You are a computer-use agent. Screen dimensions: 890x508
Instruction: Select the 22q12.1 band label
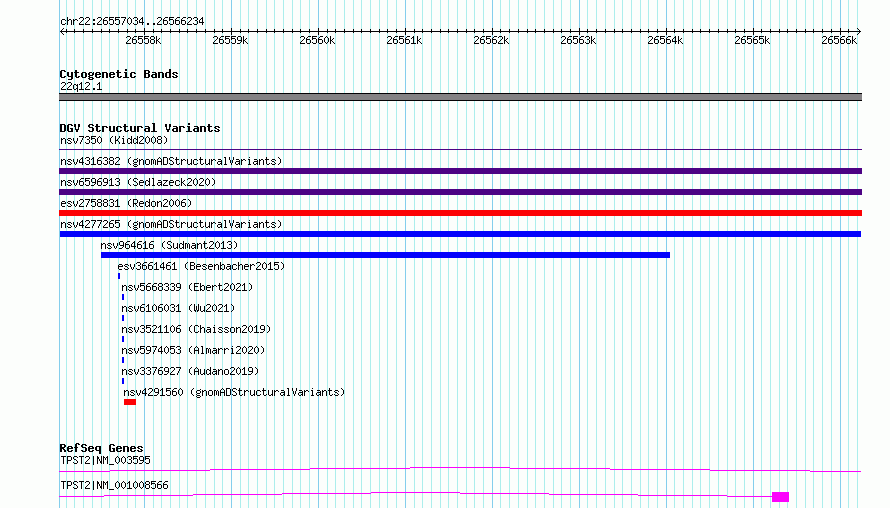[81, 86]
